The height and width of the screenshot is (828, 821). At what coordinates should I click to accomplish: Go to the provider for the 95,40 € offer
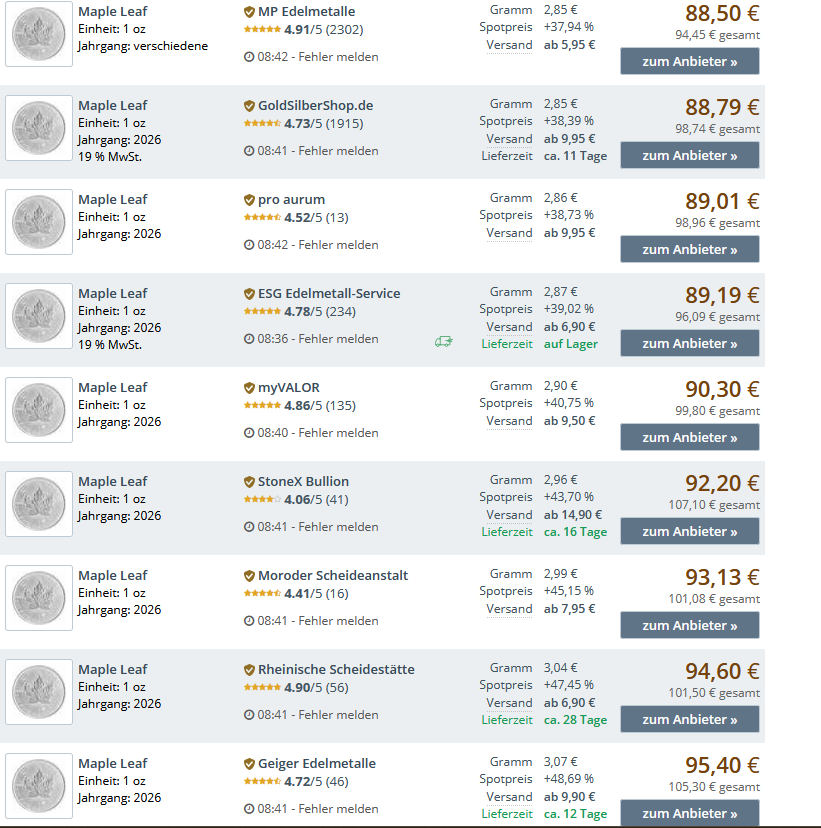pos(689,813)
